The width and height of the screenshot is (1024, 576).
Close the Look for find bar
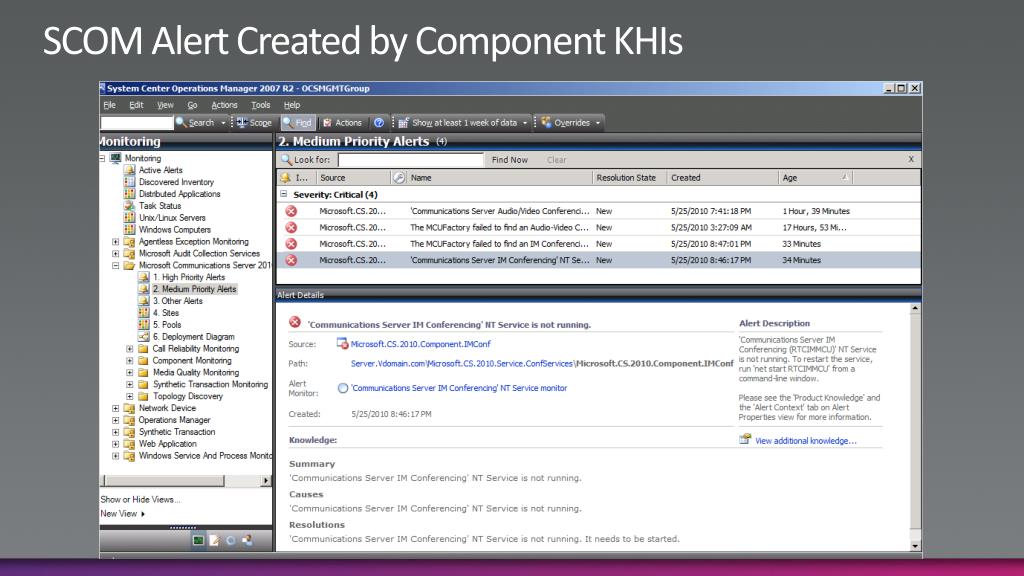pos(911,159)
